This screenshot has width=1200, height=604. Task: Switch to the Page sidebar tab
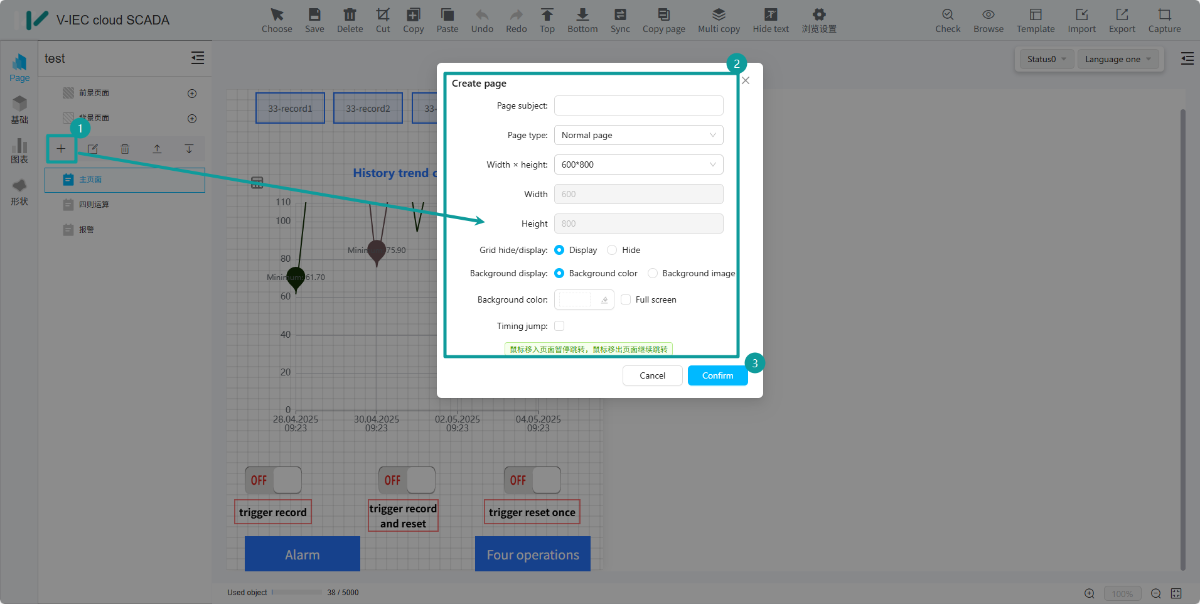19,68
